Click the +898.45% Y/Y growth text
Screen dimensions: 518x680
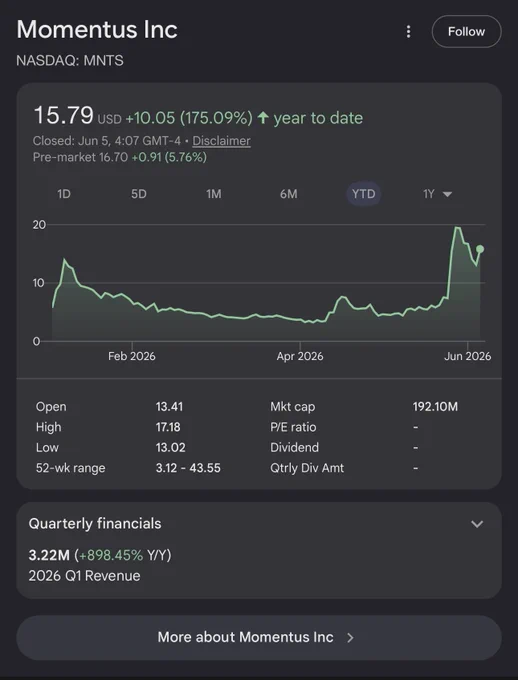(x=125, y=555)
